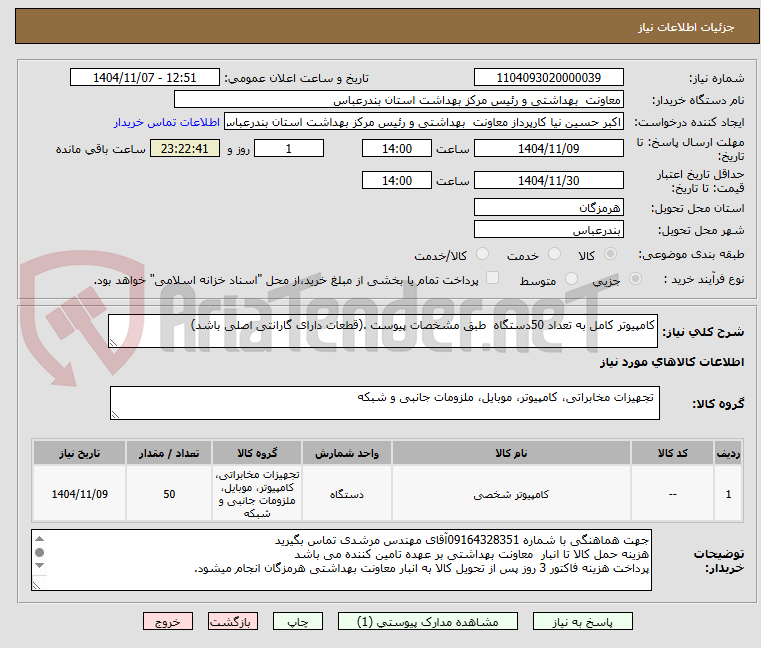
Task: Click the price validity date 1404/11/30 field
Action: point(548,181)
